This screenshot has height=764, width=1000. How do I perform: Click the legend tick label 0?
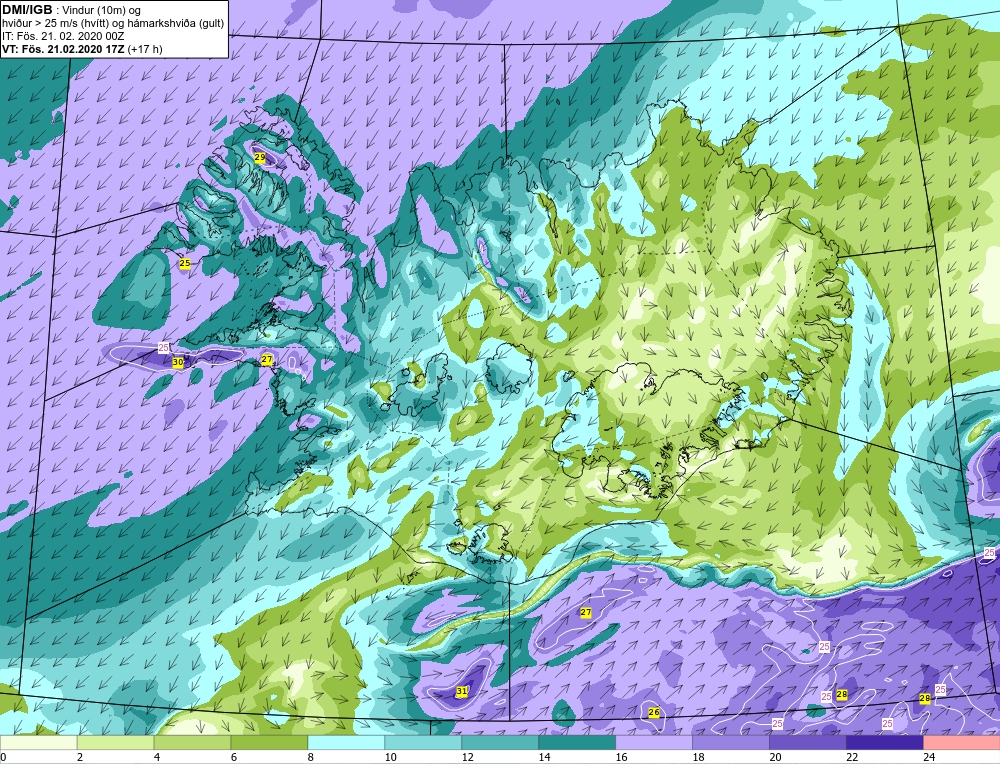coord(3,757)
